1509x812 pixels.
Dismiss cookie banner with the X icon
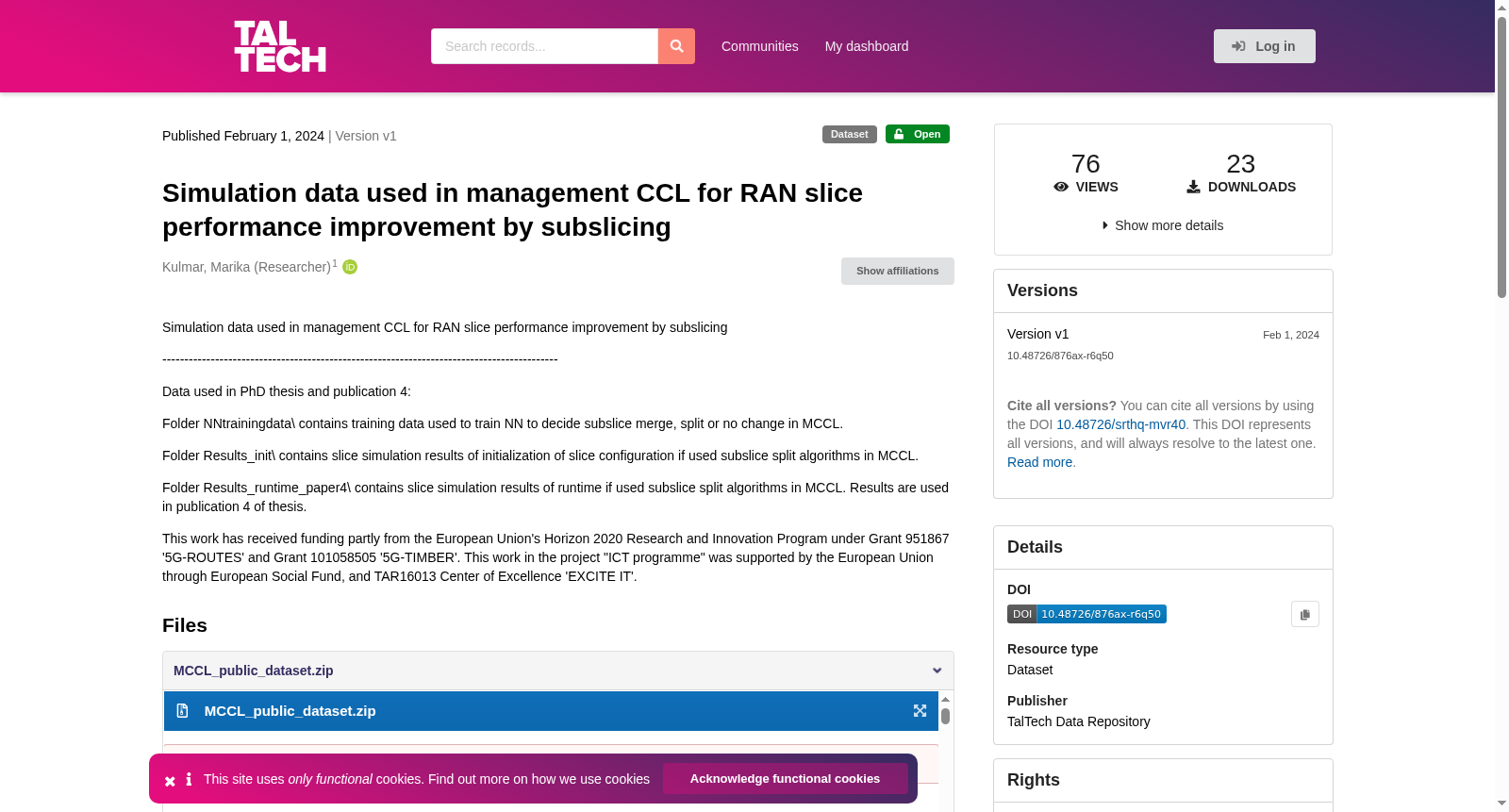[x=170, y=781]
